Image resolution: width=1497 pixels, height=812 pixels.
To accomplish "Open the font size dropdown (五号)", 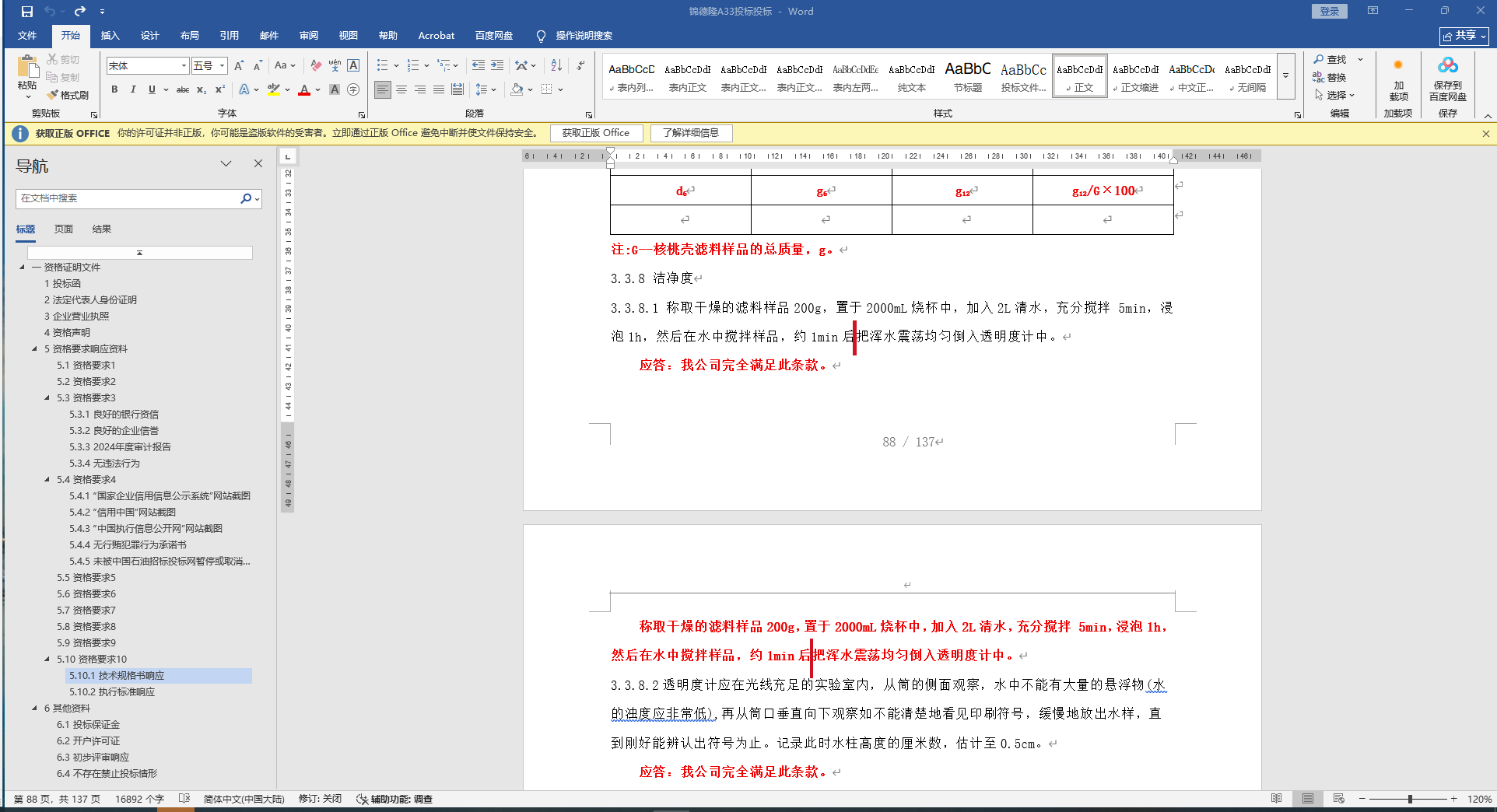I will tap(222, 66).
